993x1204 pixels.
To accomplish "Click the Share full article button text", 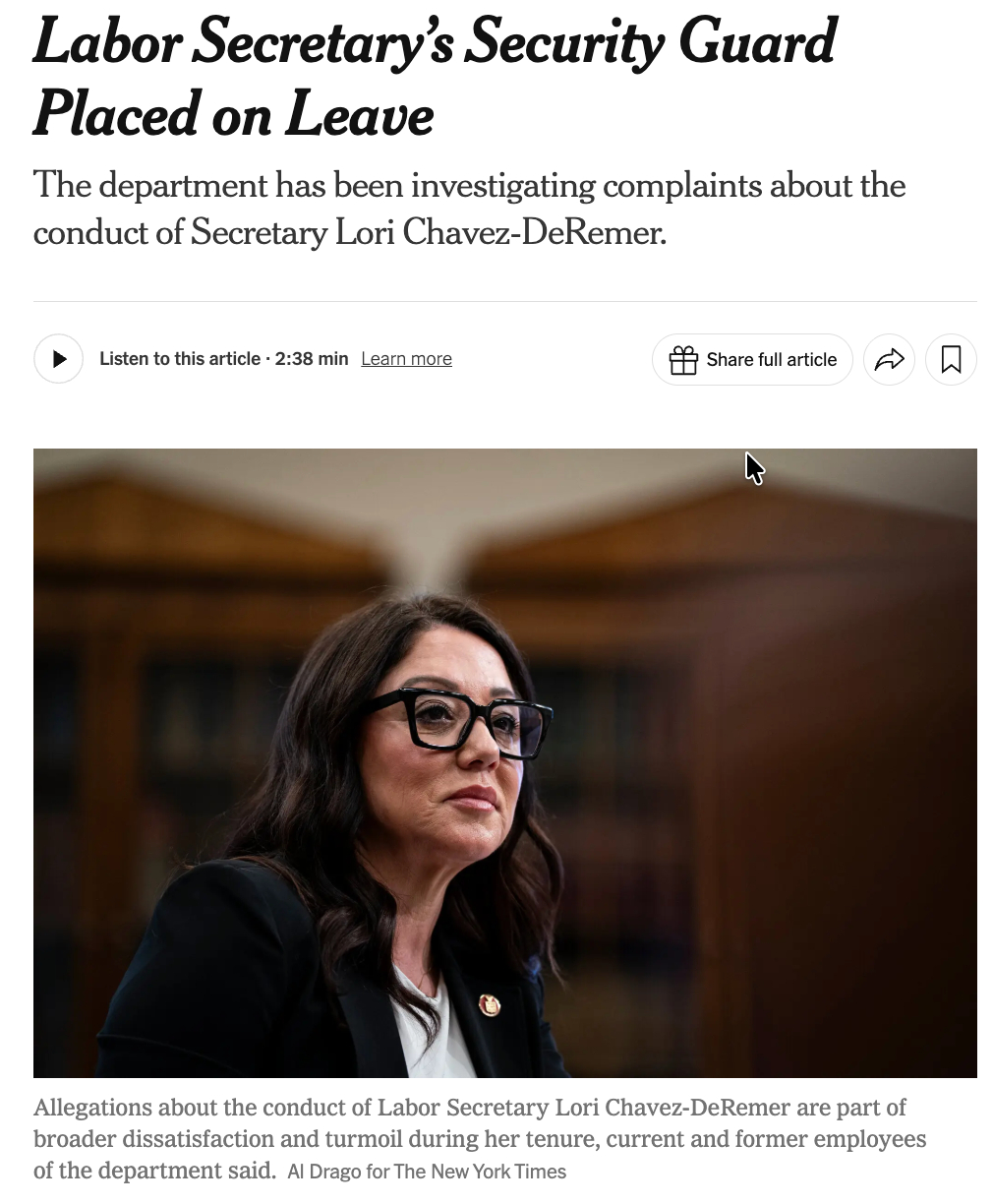I will (771, 360).
